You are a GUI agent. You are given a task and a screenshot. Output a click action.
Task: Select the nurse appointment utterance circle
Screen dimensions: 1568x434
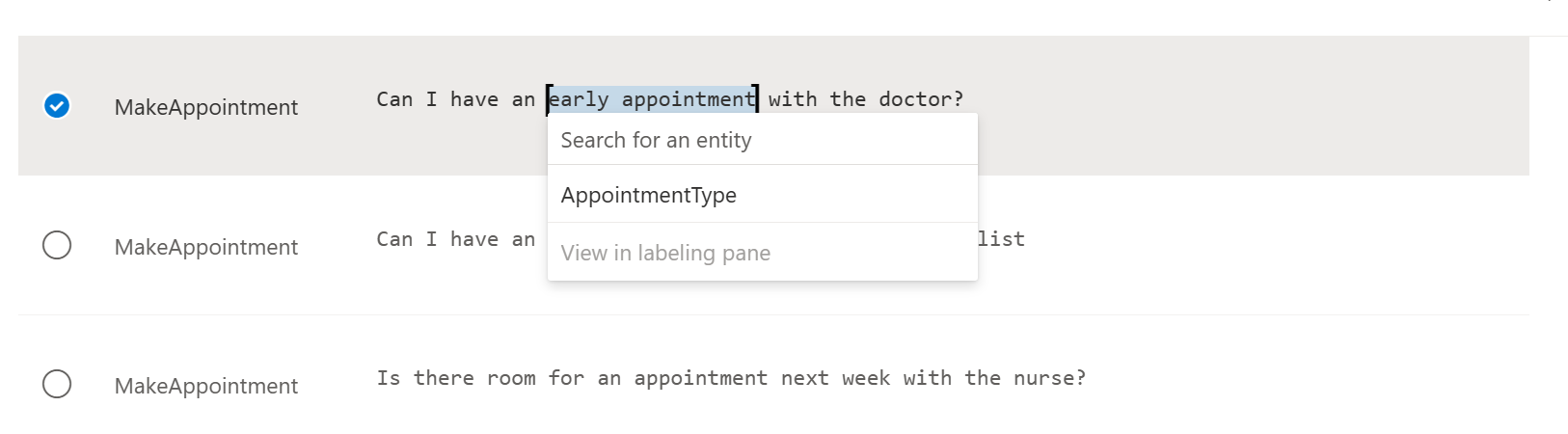tap(57, 384)
